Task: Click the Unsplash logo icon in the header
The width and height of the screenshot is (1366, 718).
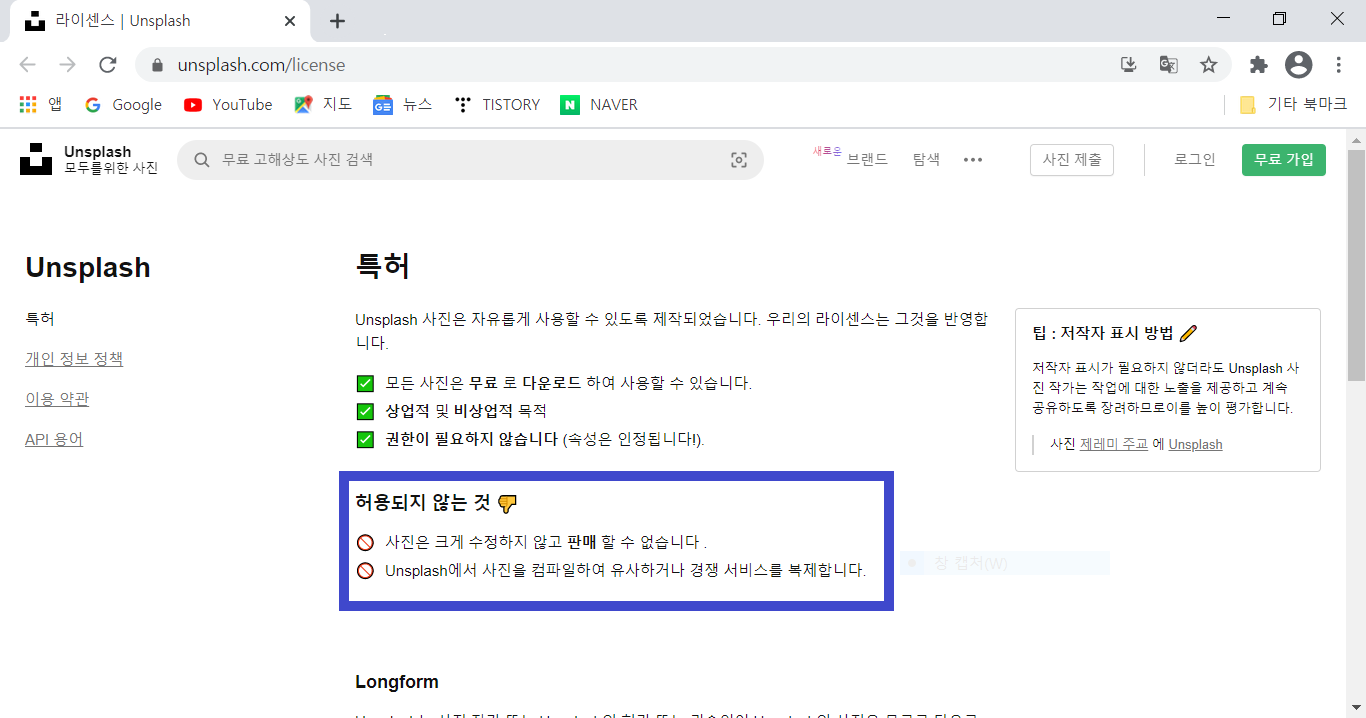Action: pyautogui.click(x=36, y=159)
